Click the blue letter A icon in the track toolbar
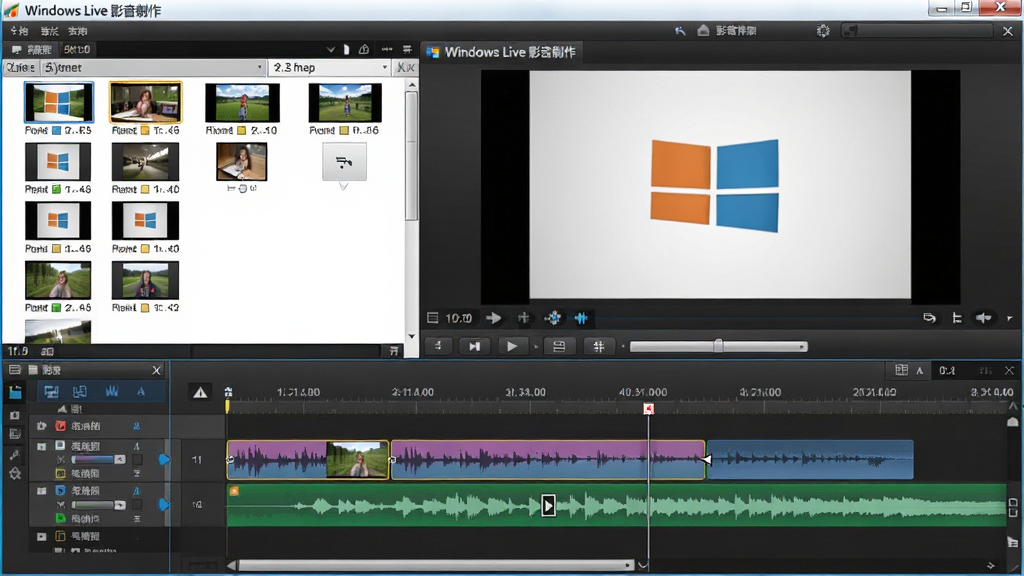Screen dimensions: 1024x576 141,392
